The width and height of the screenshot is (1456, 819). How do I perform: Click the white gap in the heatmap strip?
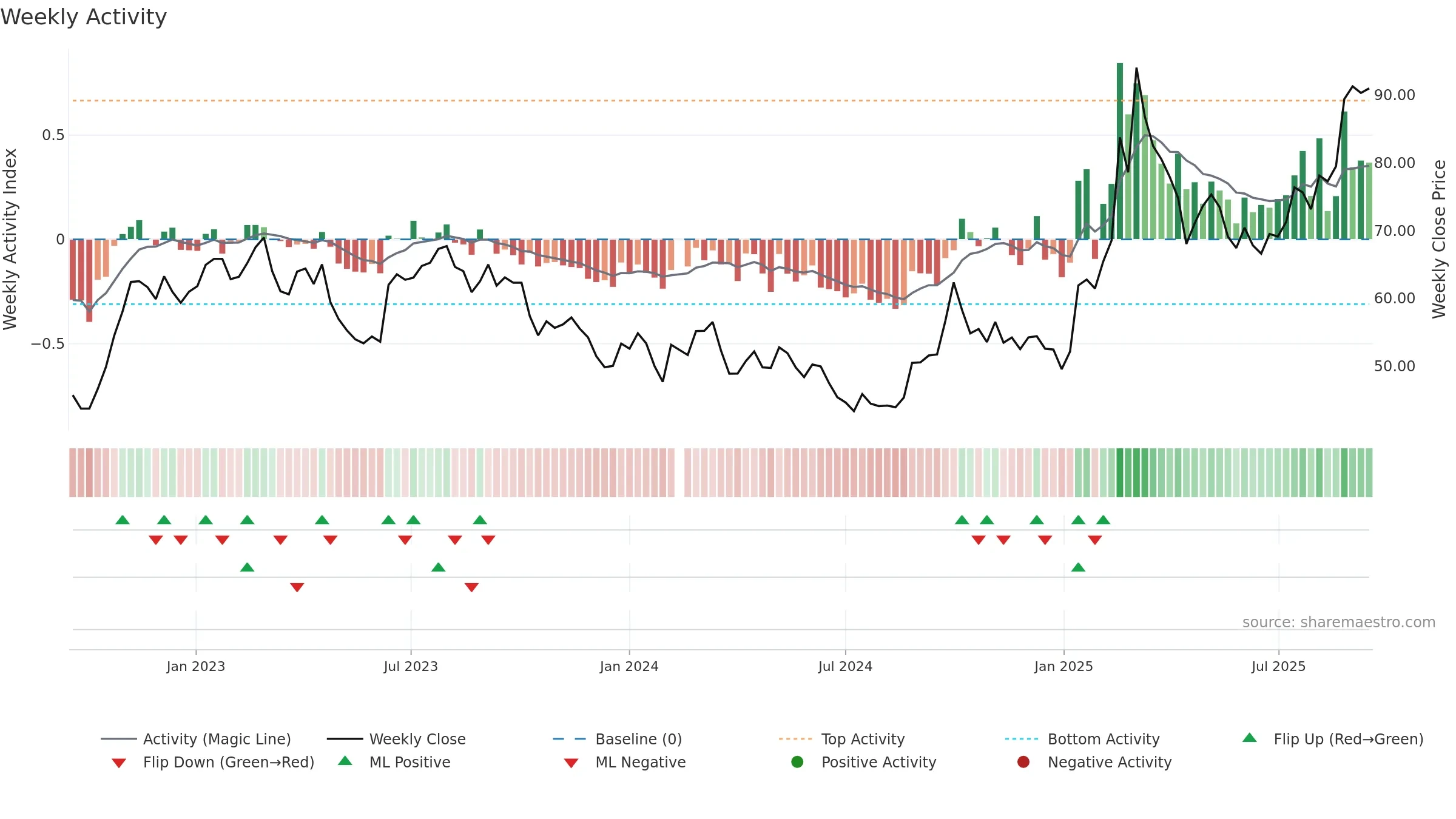(x=679, y=473)
